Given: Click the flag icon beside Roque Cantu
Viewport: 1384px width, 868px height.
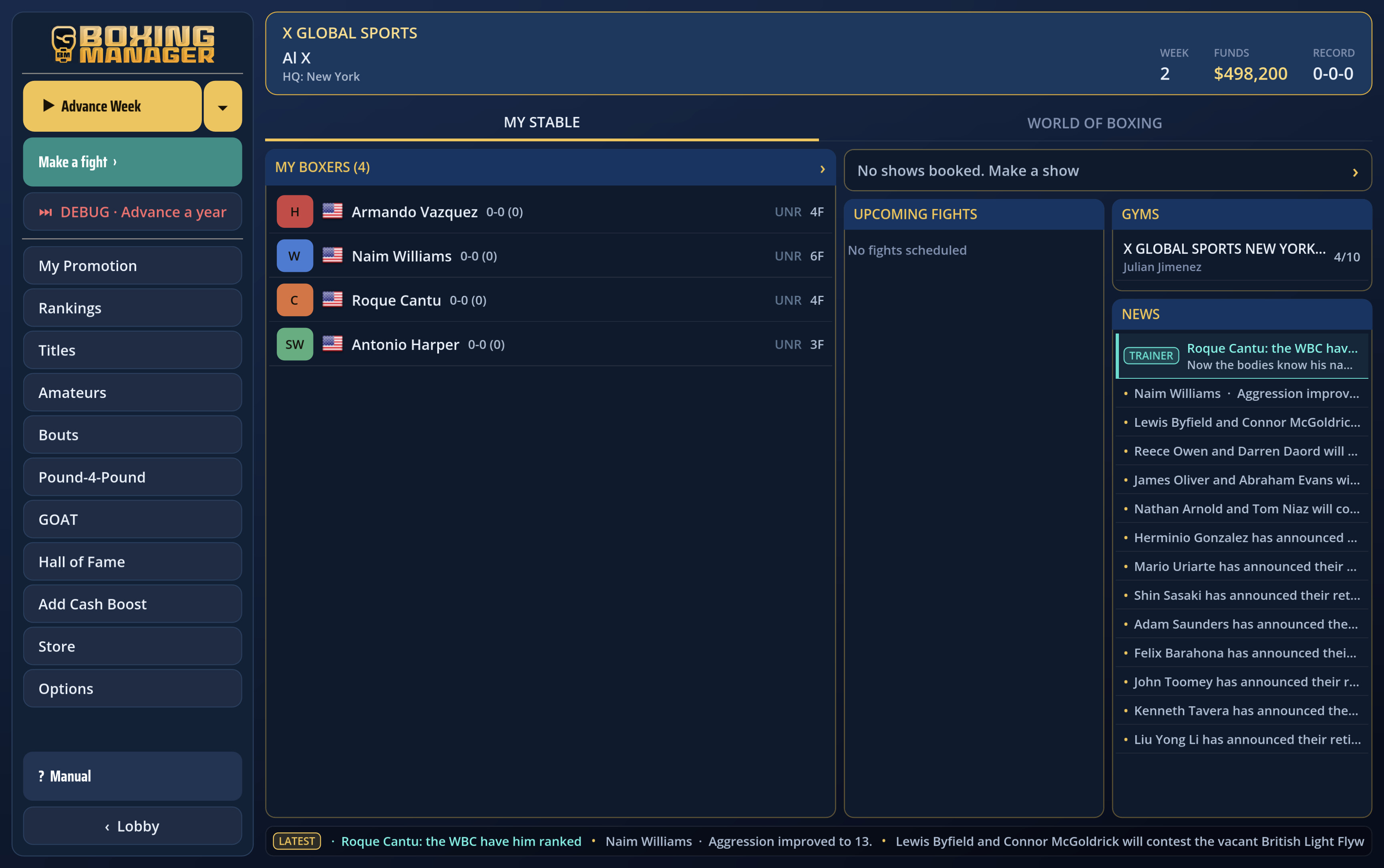Looking at the screenshot, I should pos(332,299).
